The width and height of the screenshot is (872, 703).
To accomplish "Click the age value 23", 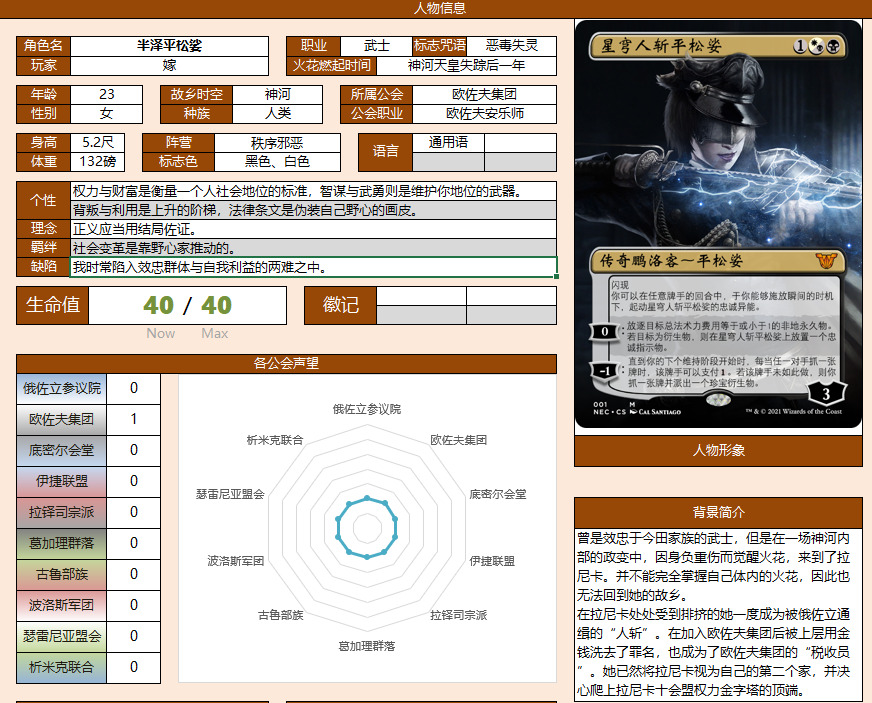I will tap(106, 95).
